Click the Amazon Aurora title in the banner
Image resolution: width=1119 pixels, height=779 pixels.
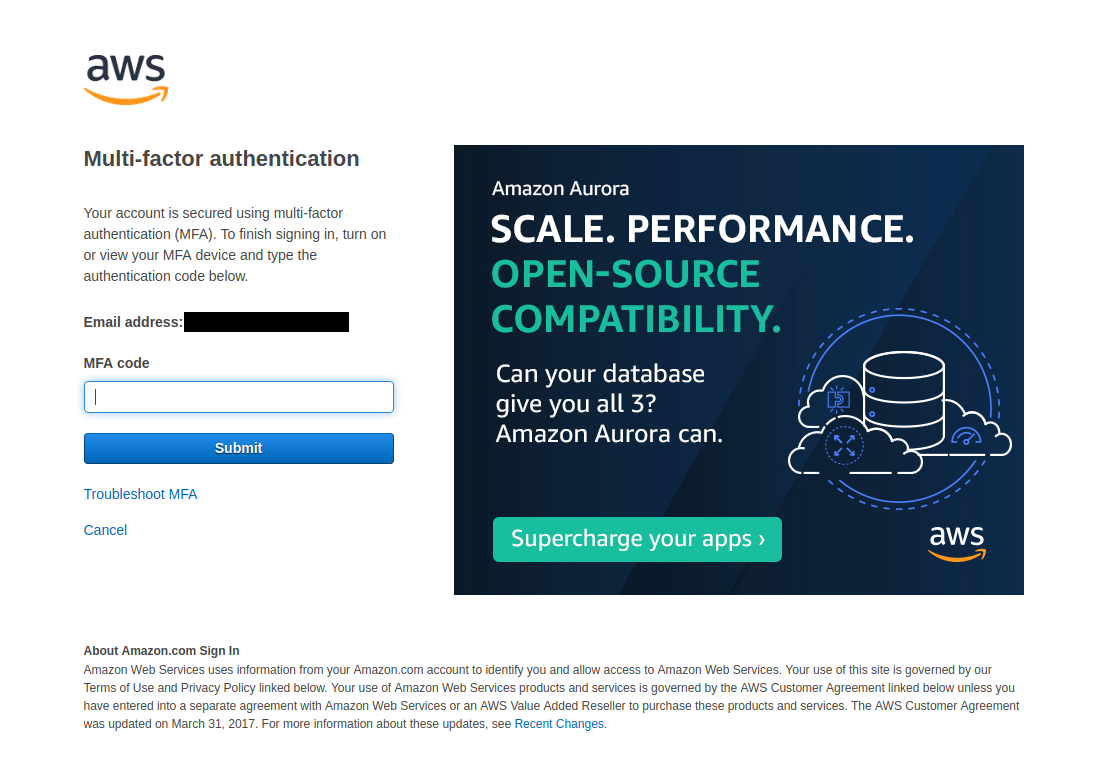(x=560, y=188)
